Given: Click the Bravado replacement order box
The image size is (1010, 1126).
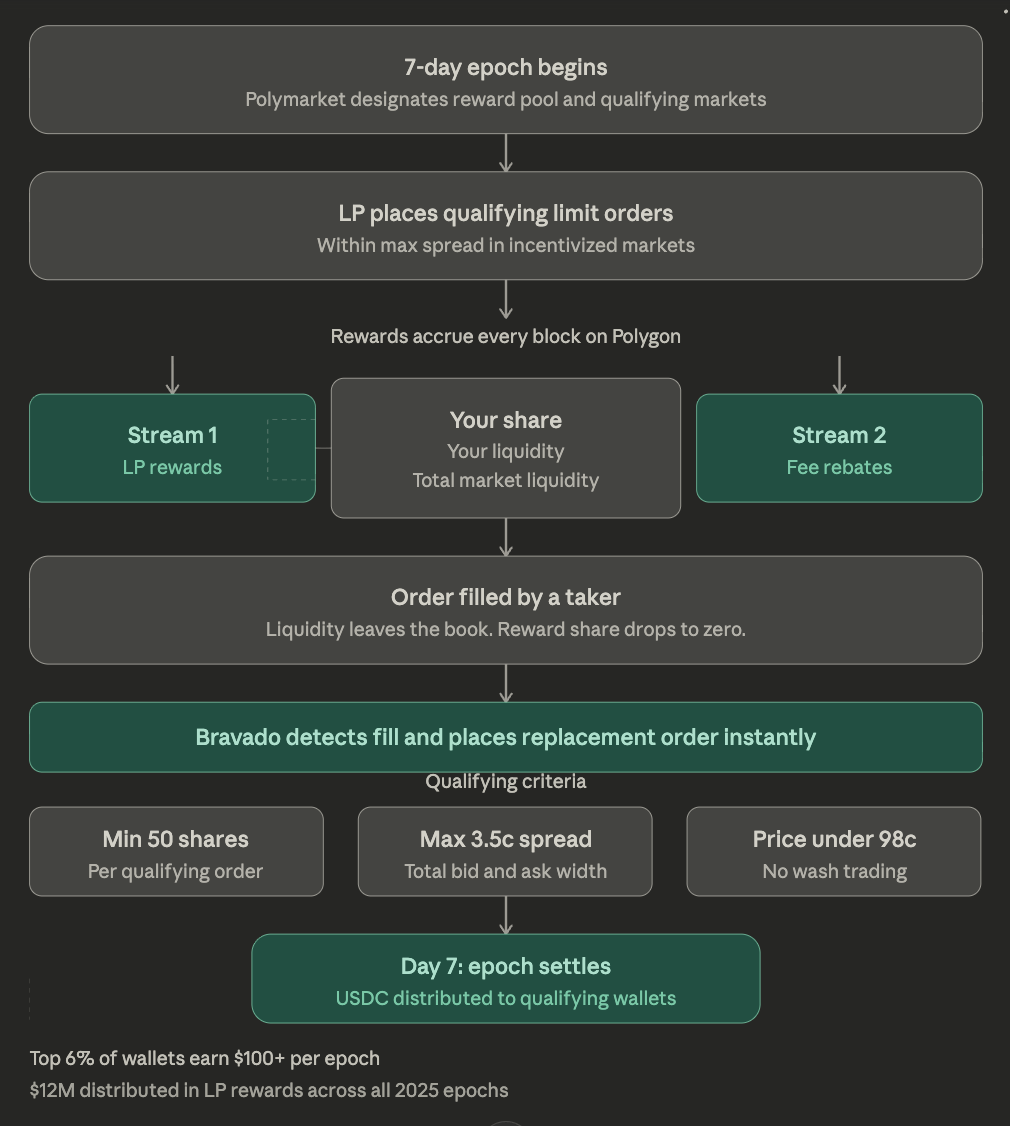Looking at the screenshot, I should (x=505, y=738).
